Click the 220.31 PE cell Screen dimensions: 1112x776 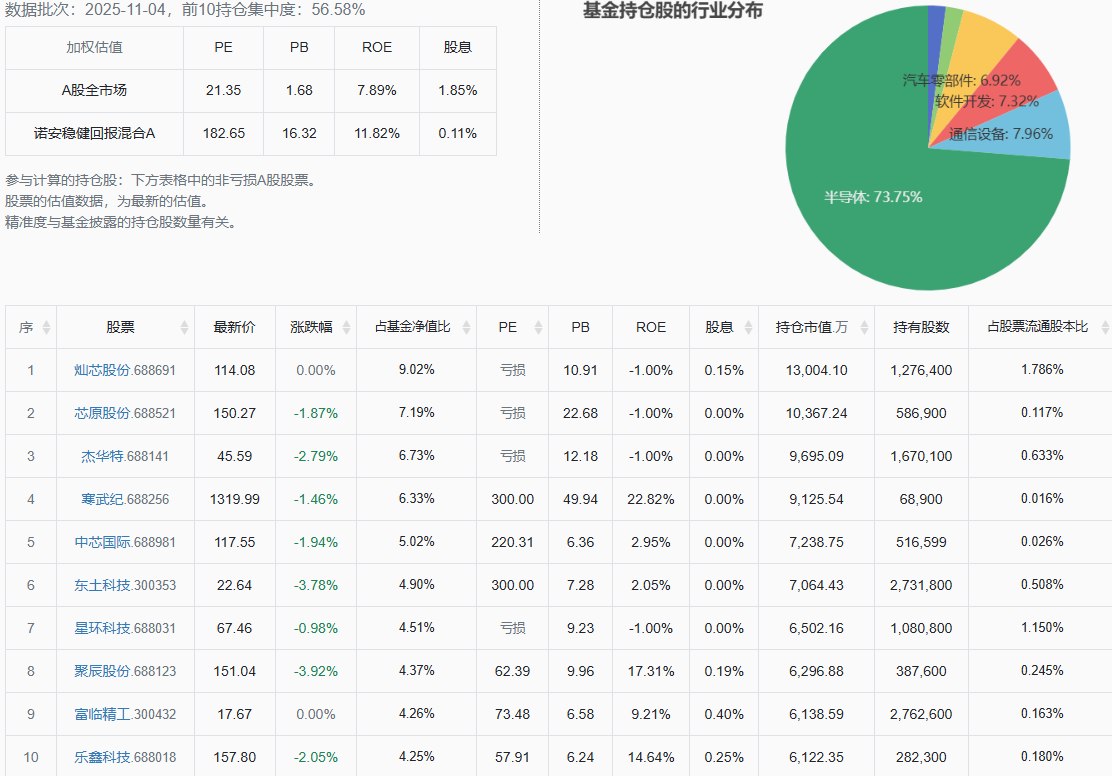pos(512,543)
